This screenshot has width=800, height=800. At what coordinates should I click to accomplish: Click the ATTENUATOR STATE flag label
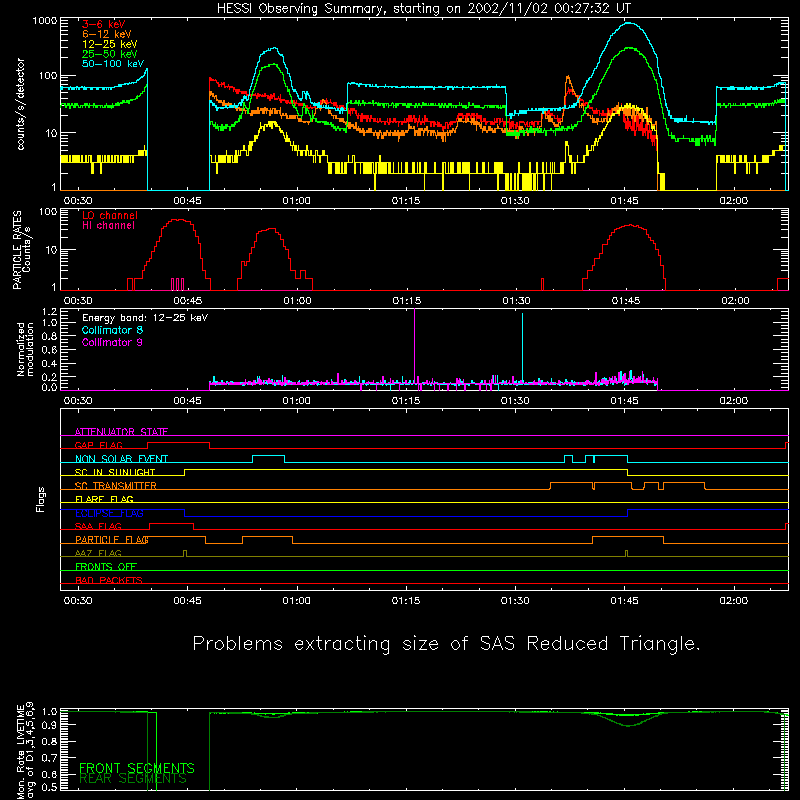click(x=121, y=432)
